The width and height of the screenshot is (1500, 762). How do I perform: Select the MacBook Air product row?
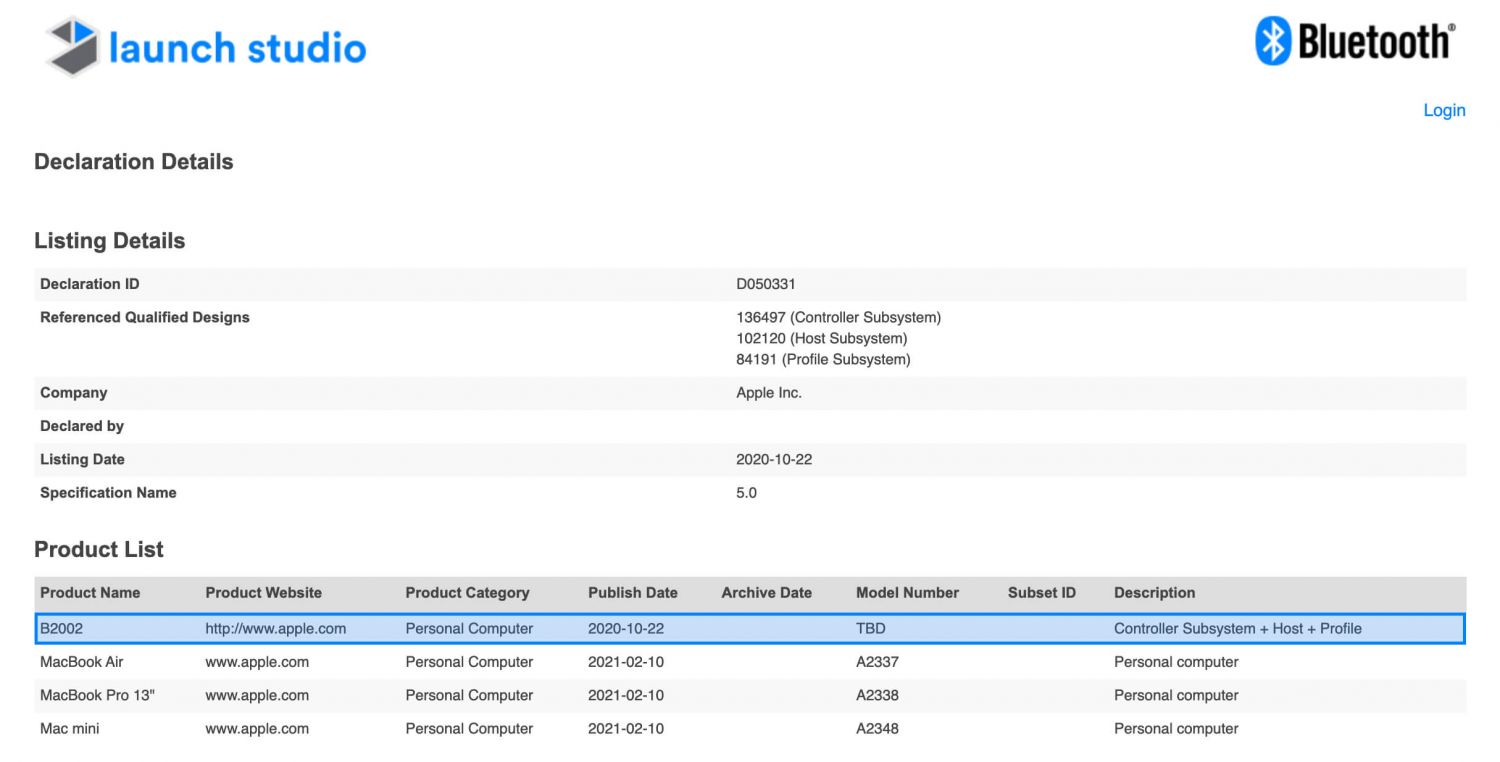[x=82, y=662]
